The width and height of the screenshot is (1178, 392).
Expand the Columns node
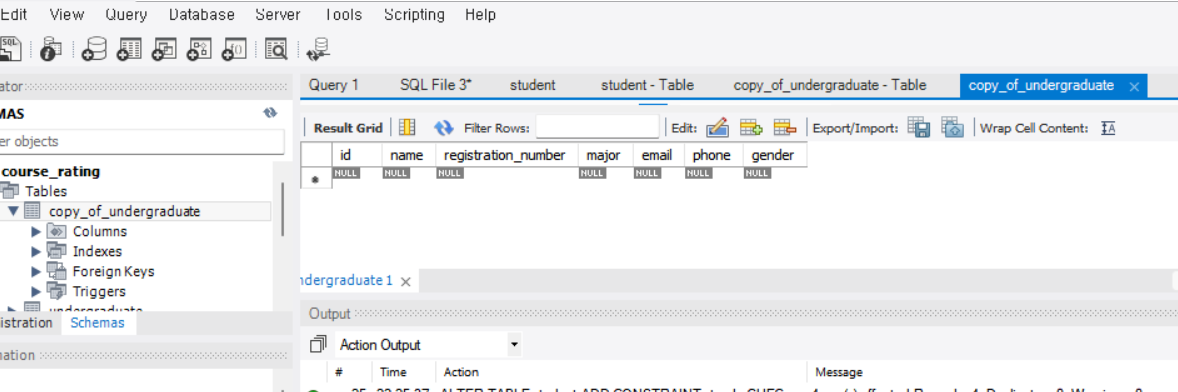(36, 231)
